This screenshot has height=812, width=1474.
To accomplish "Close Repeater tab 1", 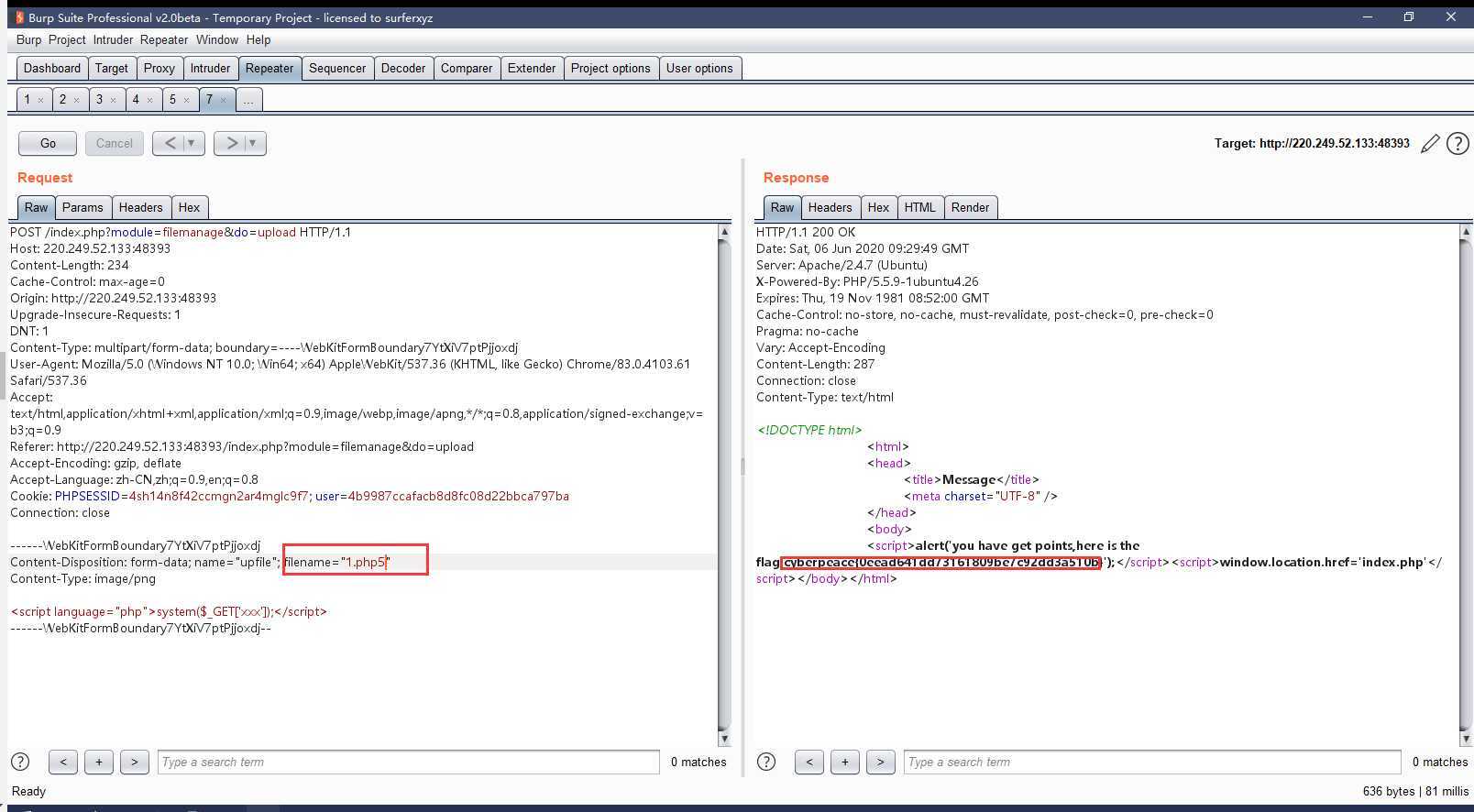I will click(40, 100).
